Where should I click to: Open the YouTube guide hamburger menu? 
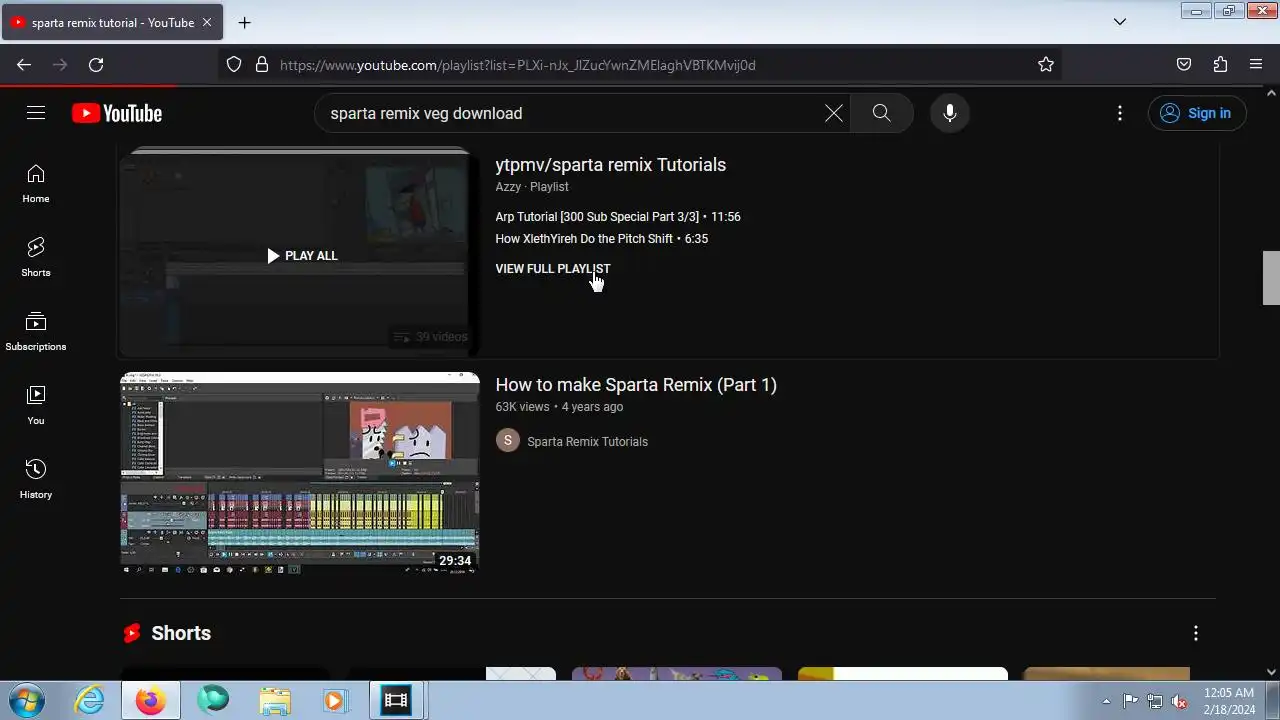[36, 113]
